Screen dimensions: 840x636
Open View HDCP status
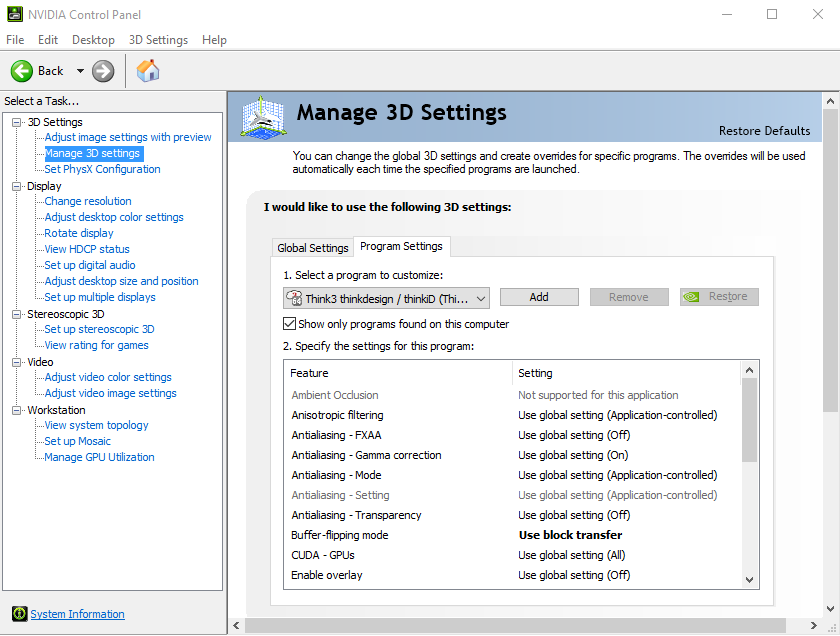87,249
